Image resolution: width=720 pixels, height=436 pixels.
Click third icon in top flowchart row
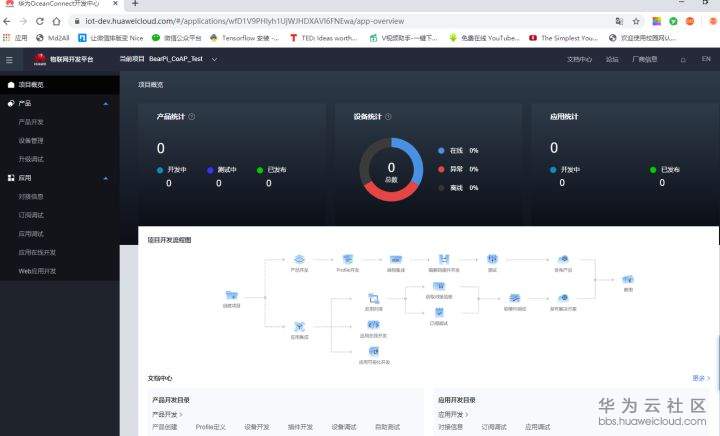point(396,259)
